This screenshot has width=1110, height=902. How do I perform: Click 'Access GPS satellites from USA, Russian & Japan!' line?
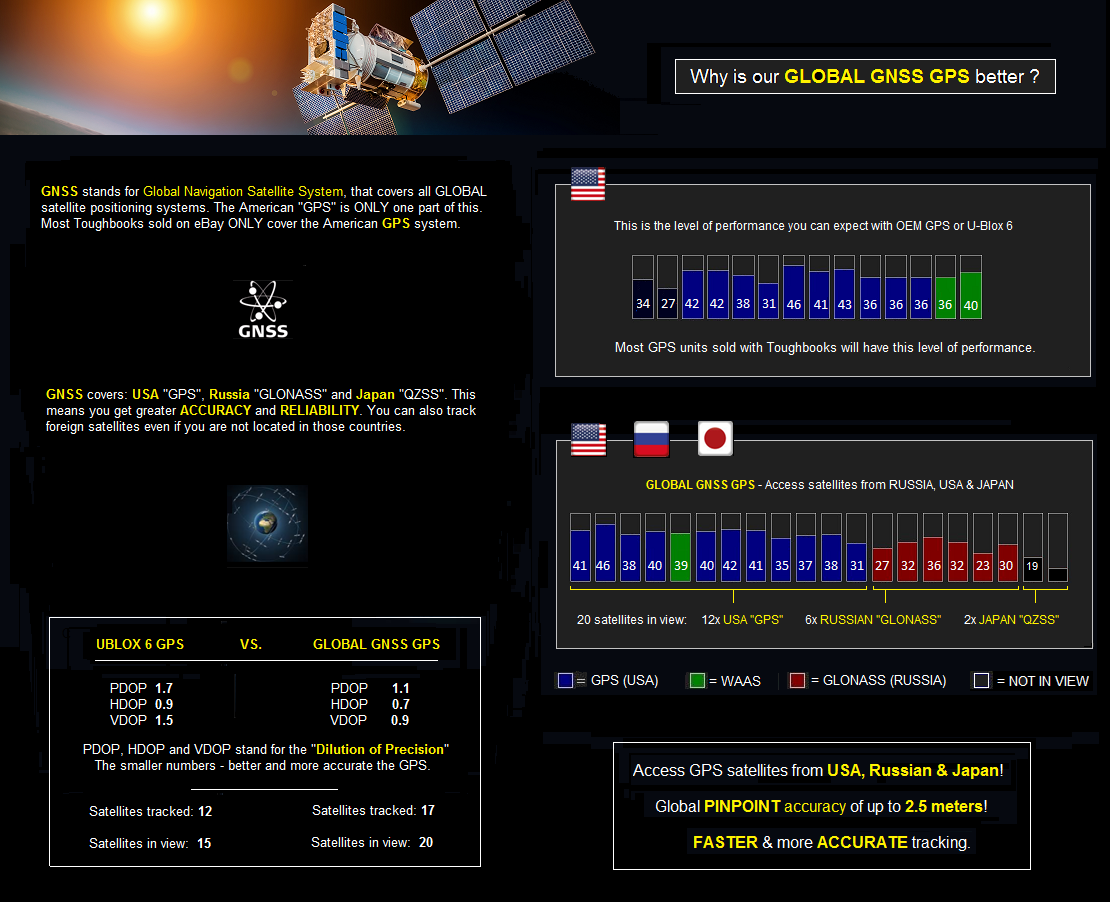818,770
